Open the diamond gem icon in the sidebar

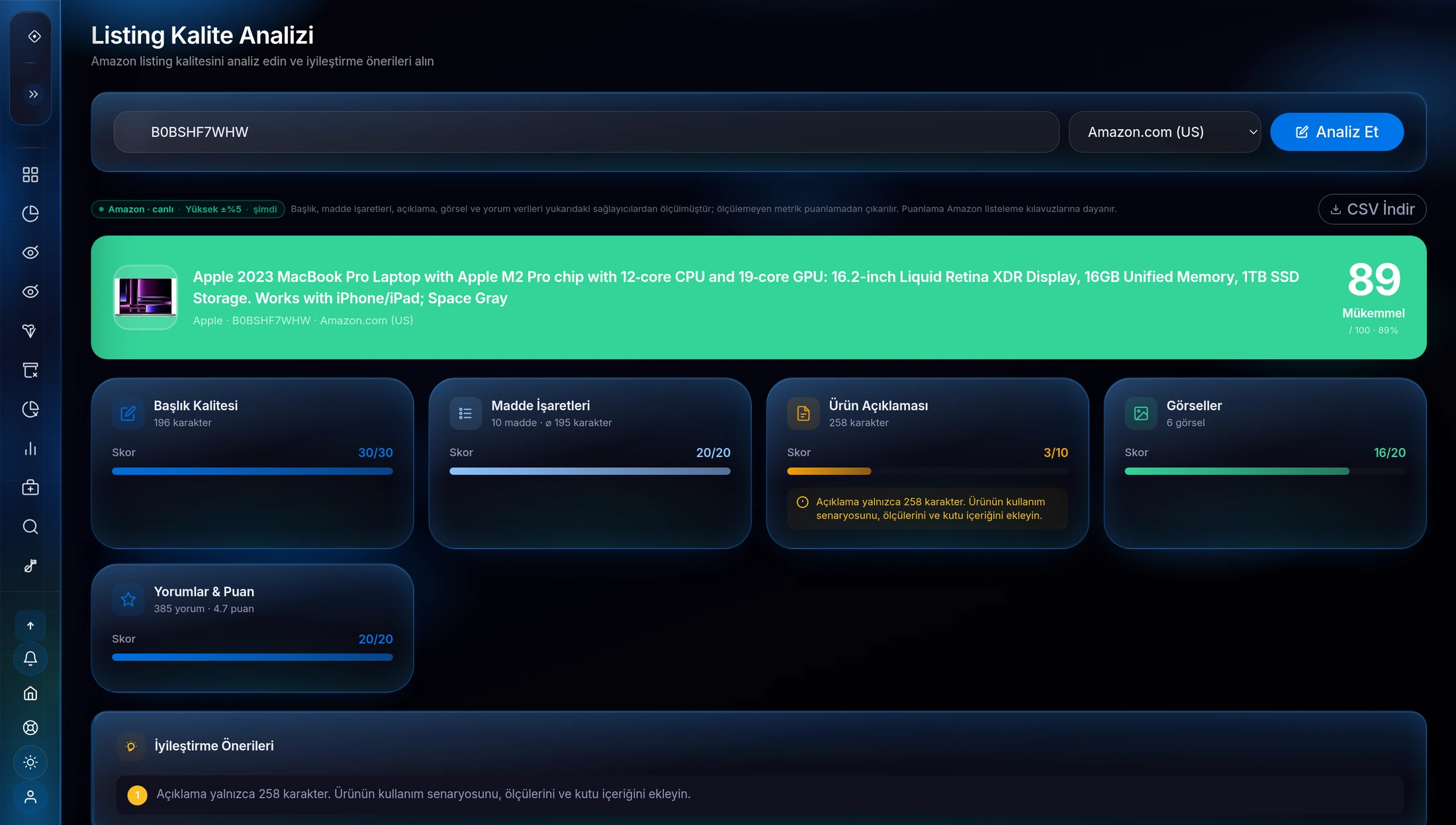coord(30,331)
